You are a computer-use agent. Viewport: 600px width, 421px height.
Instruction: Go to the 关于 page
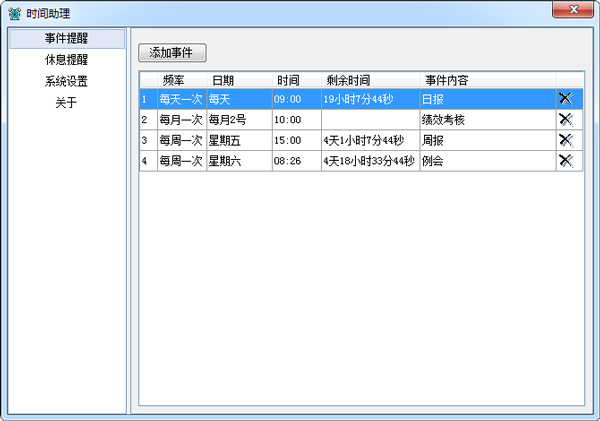click(66, 102)
